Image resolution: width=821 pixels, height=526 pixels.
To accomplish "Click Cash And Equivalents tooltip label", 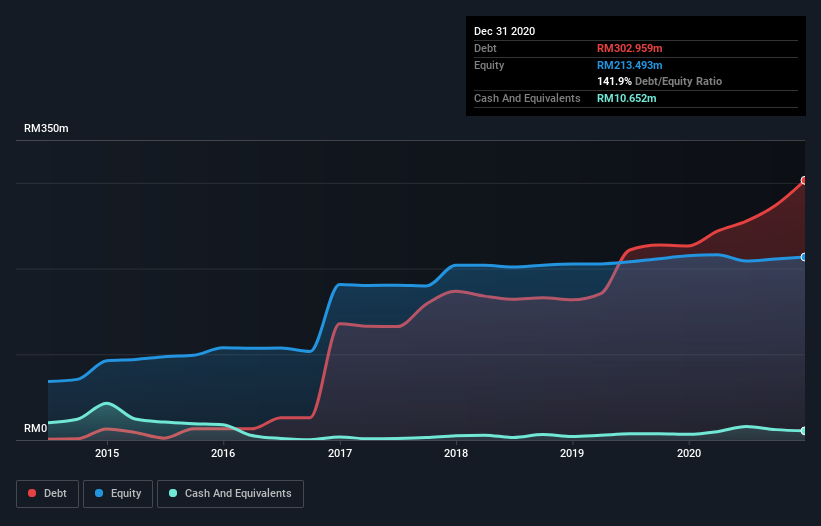I will tap(527, 98).
